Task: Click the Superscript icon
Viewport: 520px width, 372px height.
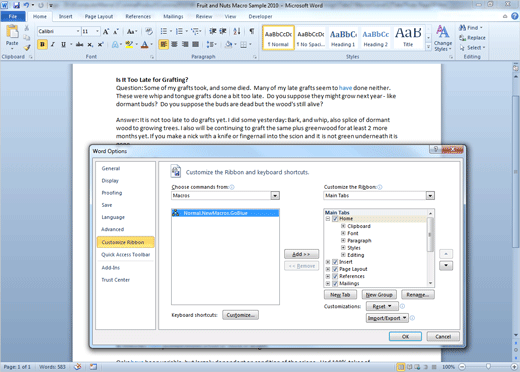Action: (100, 44)
